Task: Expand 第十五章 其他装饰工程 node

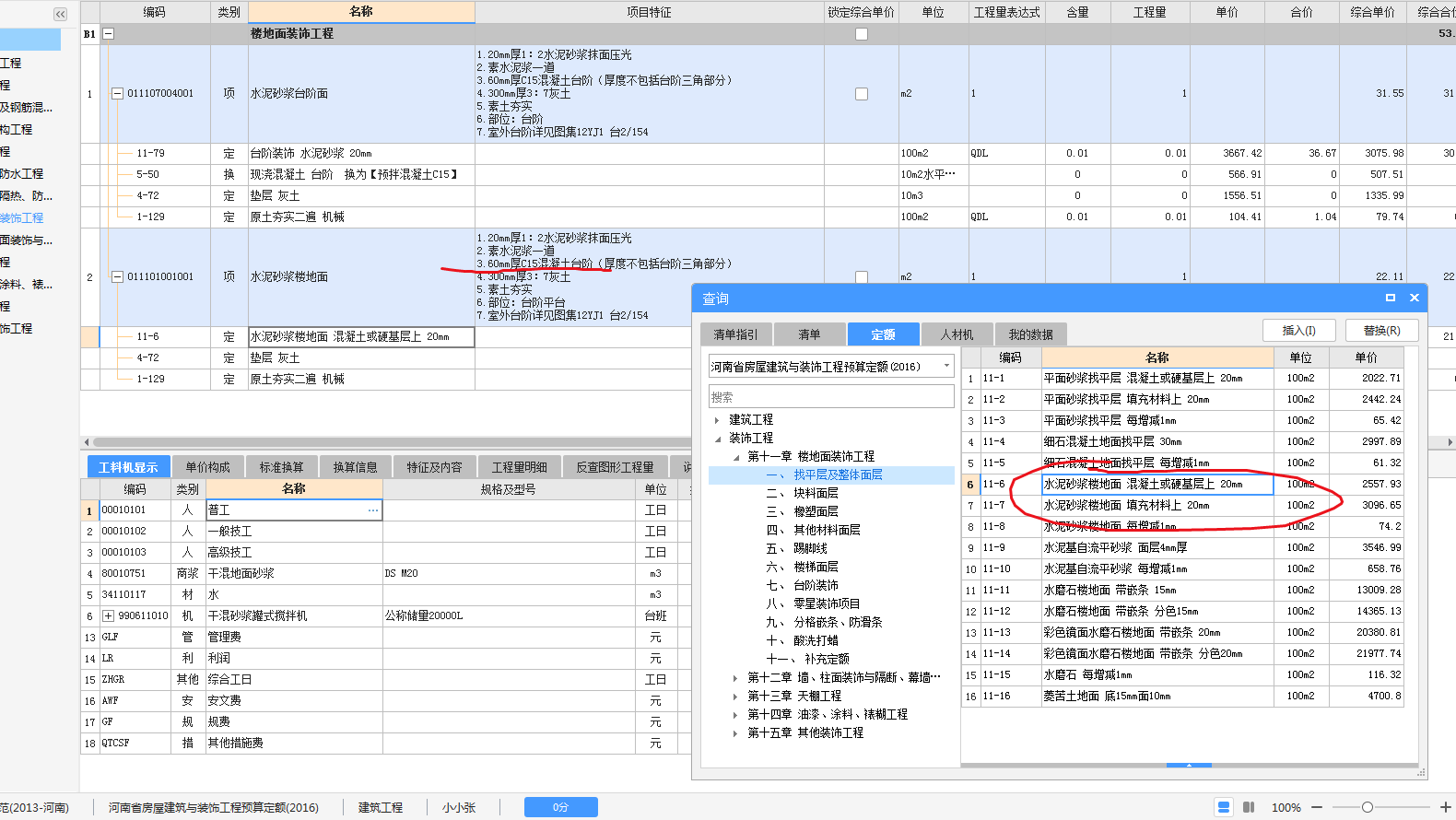Action: [735, 733]
